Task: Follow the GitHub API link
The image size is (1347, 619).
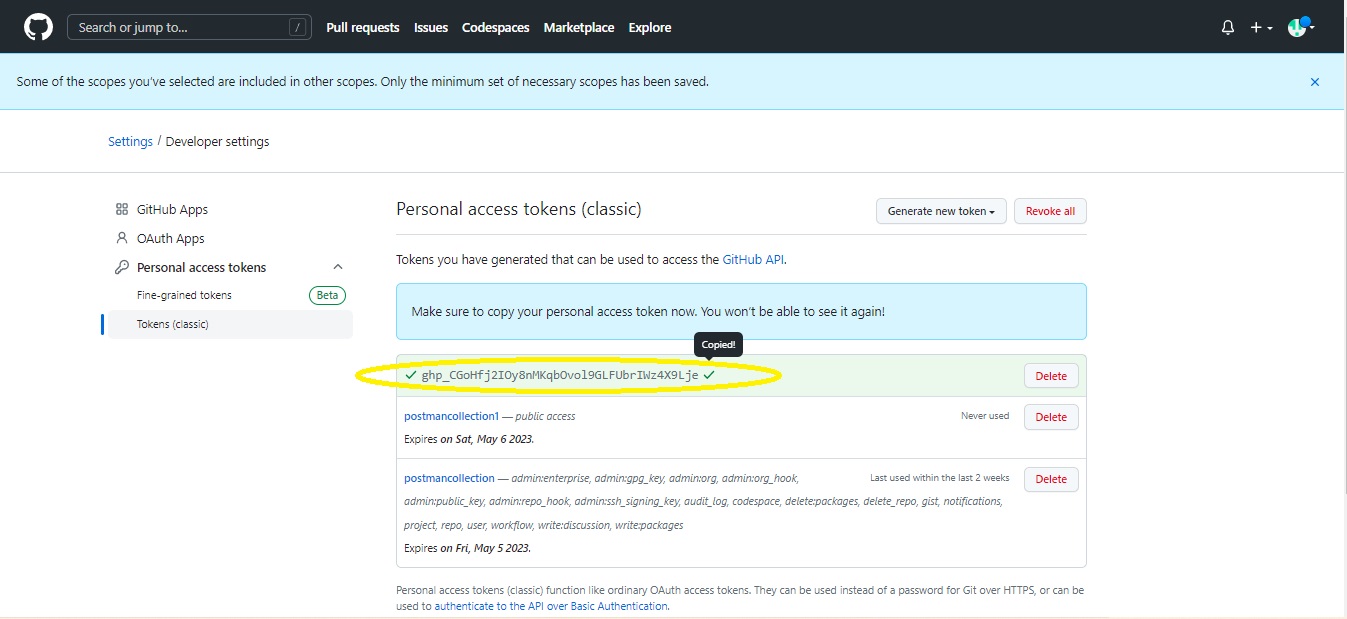Action: click(753, 259)
